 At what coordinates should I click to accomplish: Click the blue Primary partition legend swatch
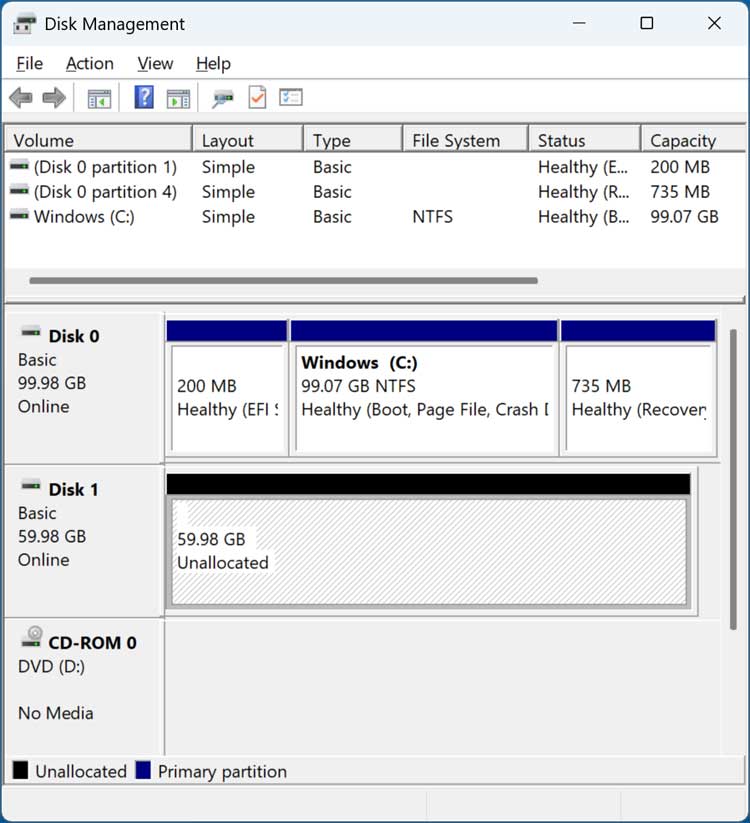[x=143, y=771]
